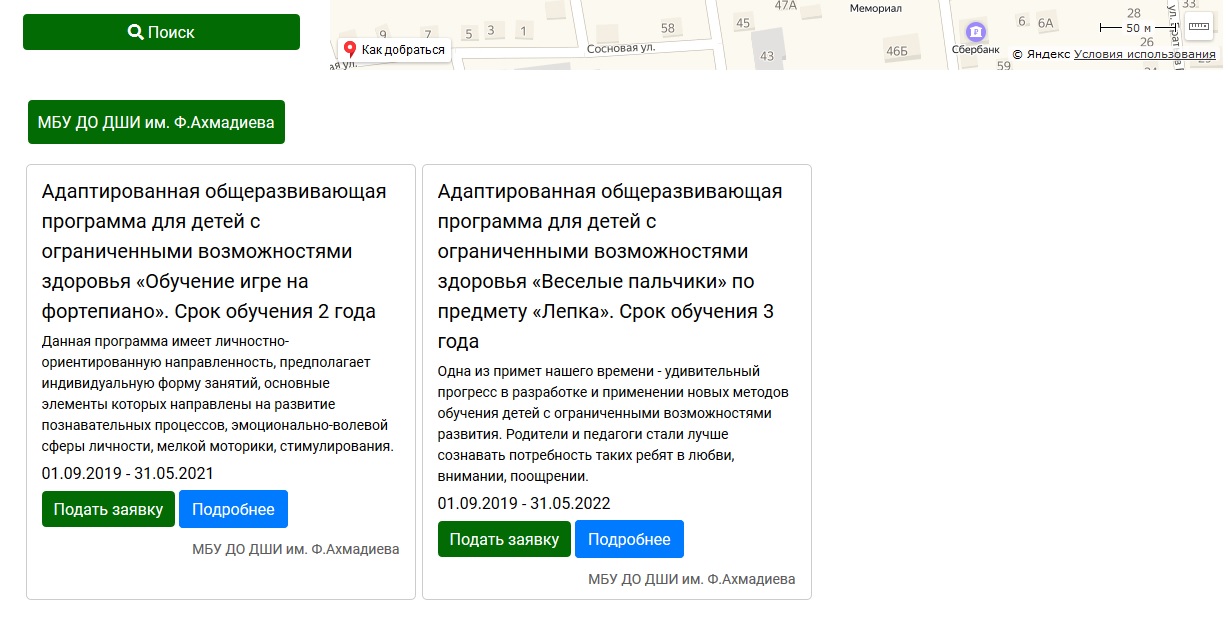The height and width of the screenshot is (619, 1230).
Task: Select building 43 on the map
Action: tap(767, 56)
